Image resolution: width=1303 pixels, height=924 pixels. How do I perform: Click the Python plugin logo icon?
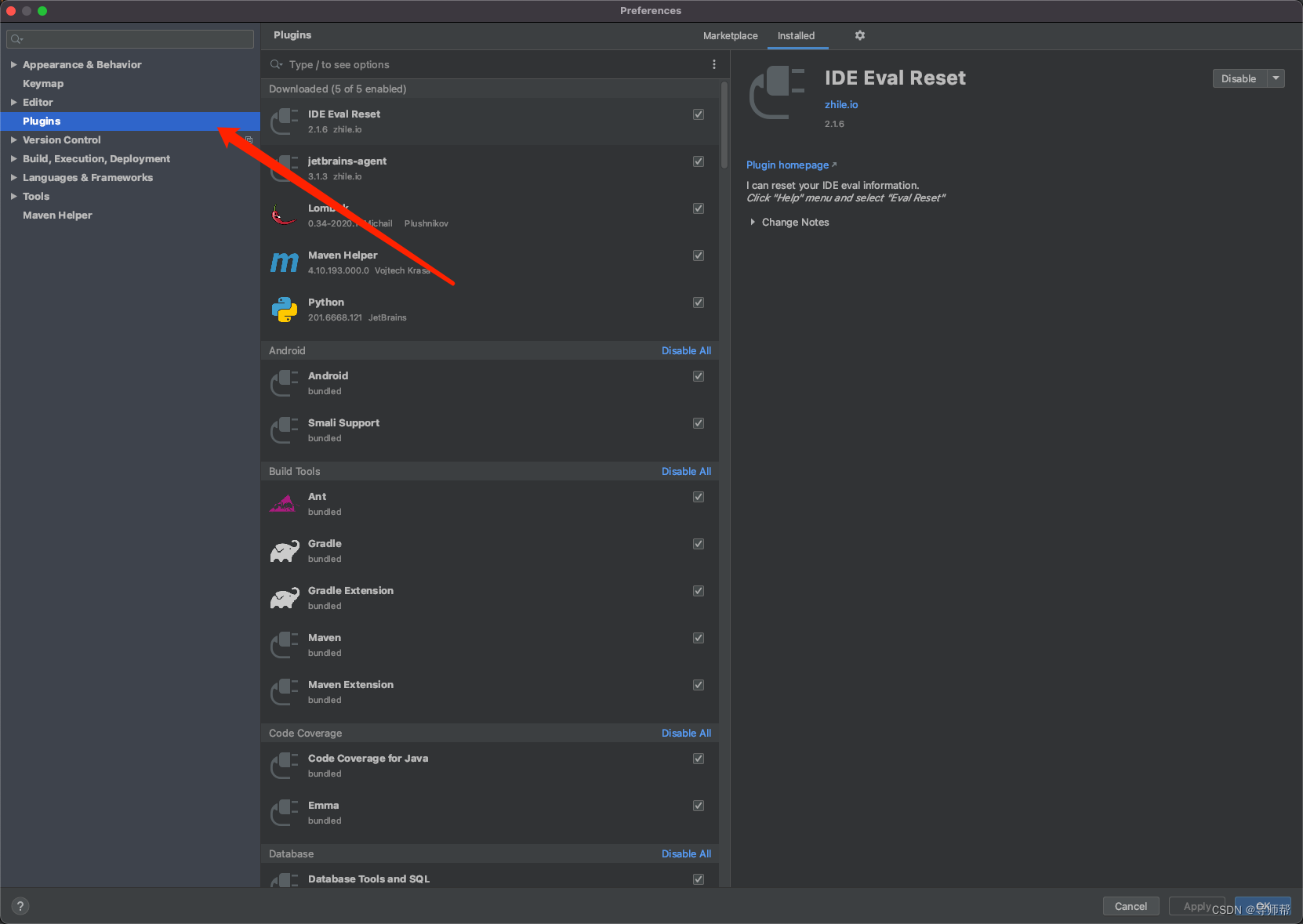[284, 310]
